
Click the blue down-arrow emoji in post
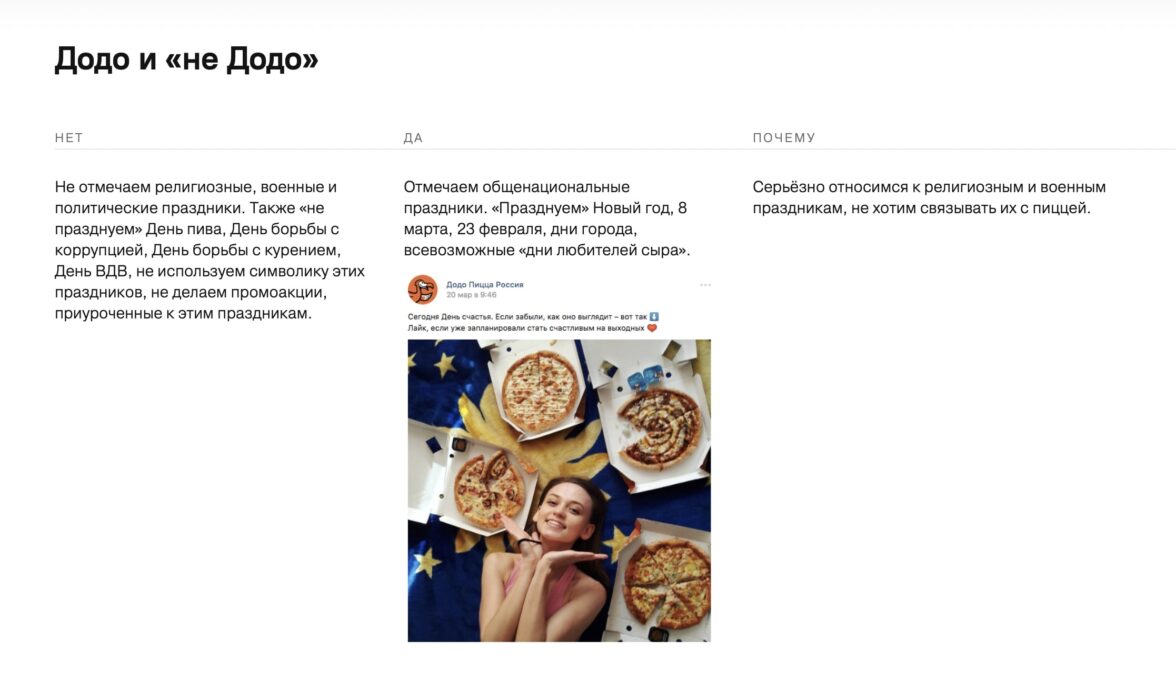(x=654, y=316)
